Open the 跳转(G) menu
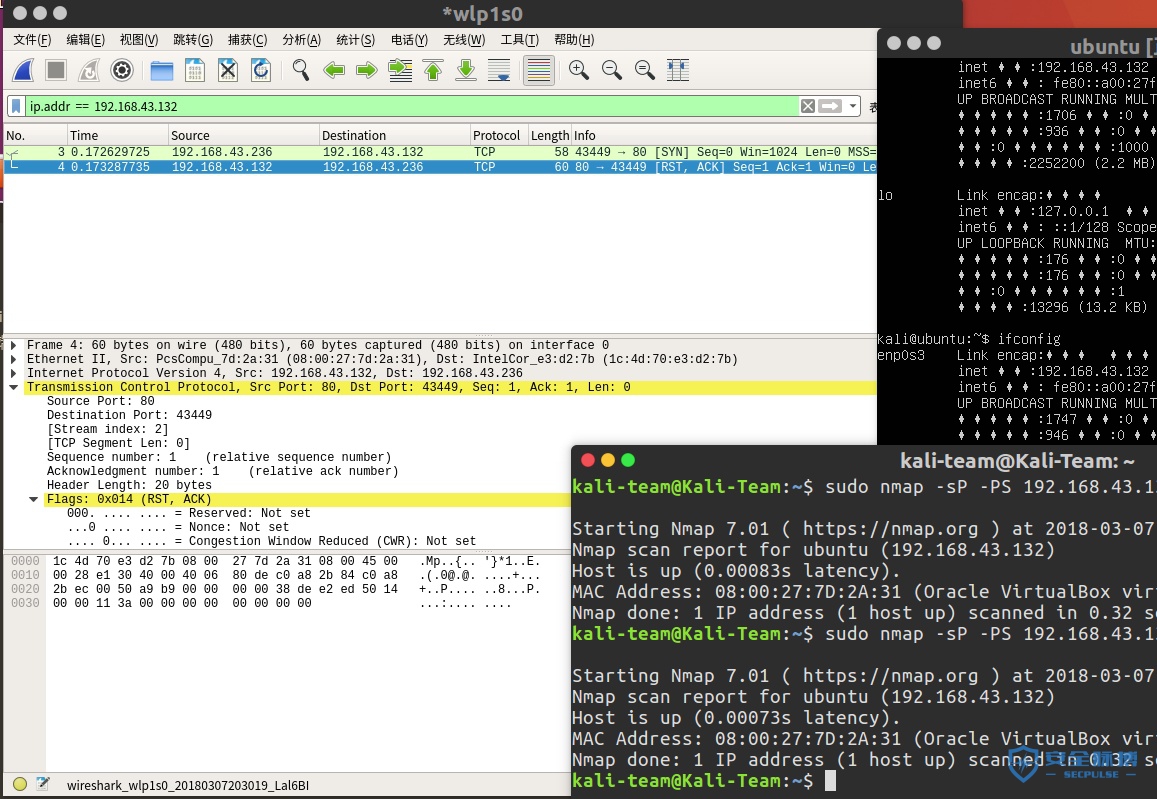The image size is (1157, 799). [193, 40]
